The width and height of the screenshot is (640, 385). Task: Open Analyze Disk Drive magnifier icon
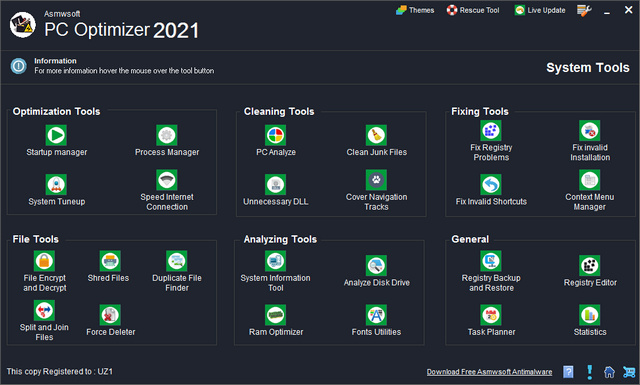click(376, 265)
